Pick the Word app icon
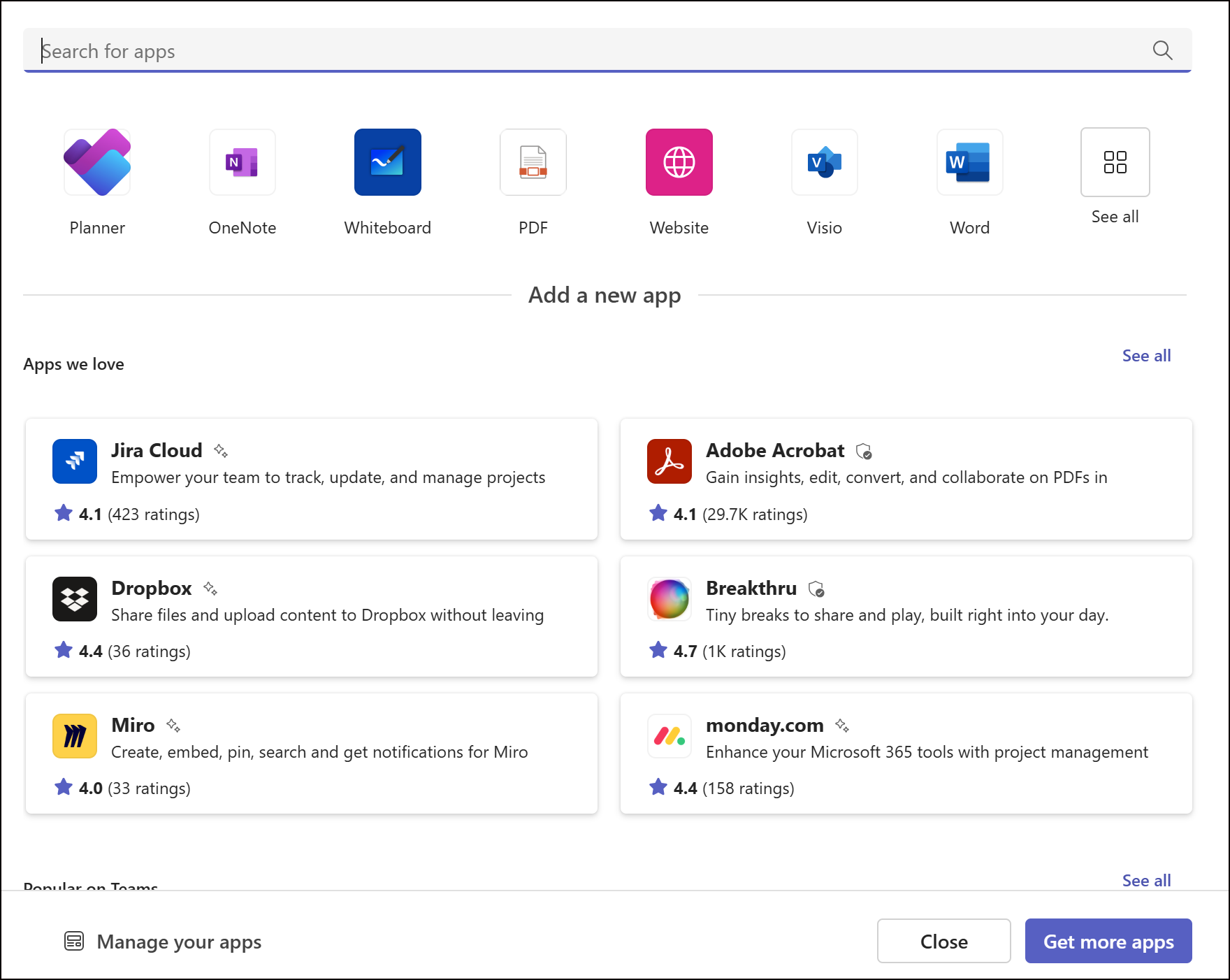Image resolution: width=1230 pixels, height=980 pixels. coord(970,162)
